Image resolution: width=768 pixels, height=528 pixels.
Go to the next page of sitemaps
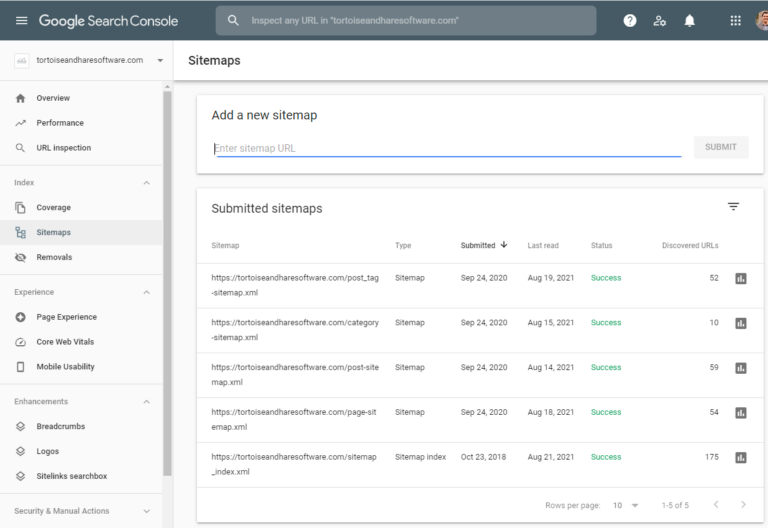tap(743, 504)
